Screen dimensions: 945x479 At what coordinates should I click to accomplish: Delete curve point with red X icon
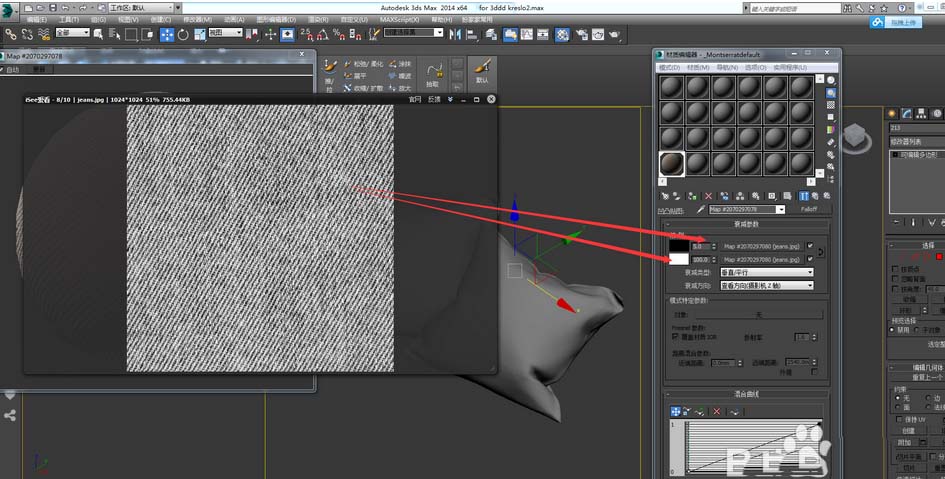[x=716, y=411]
